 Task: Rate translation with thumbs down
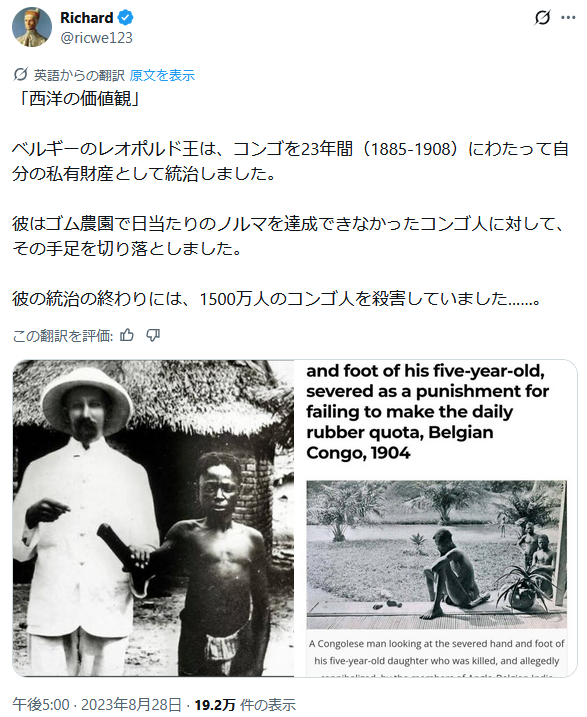click(x=153, y=336)
